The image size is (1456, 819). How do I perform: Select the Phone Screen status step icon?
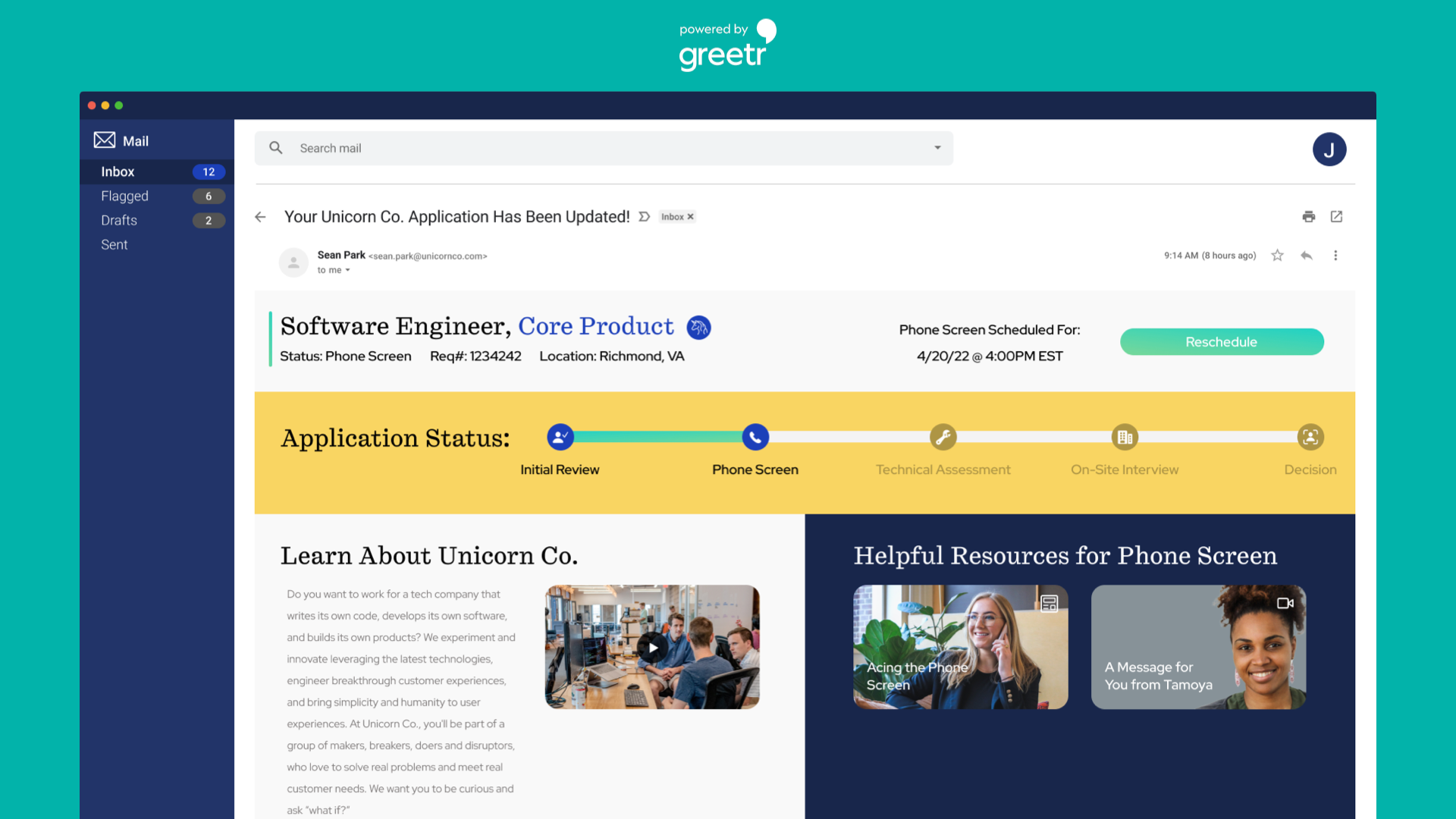click(755, 437)
